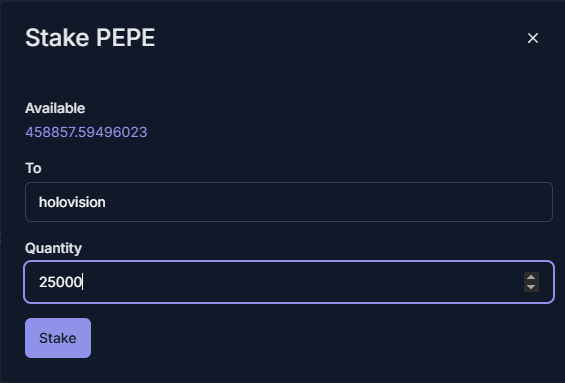Image resolution: width=565 pixels, height=383 pixels.
Task: Click the X icon beside the title
Action: (x=533, y=38)
